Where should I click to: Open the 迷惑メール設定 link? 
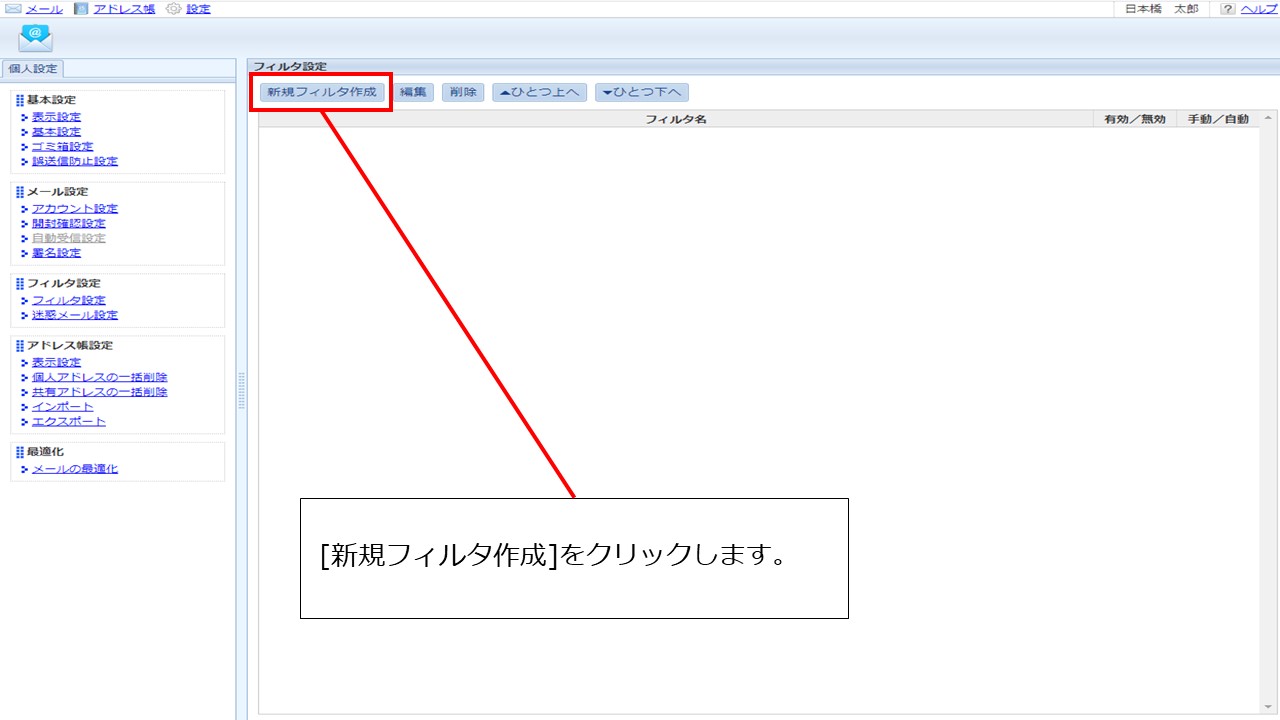(75, 316)
